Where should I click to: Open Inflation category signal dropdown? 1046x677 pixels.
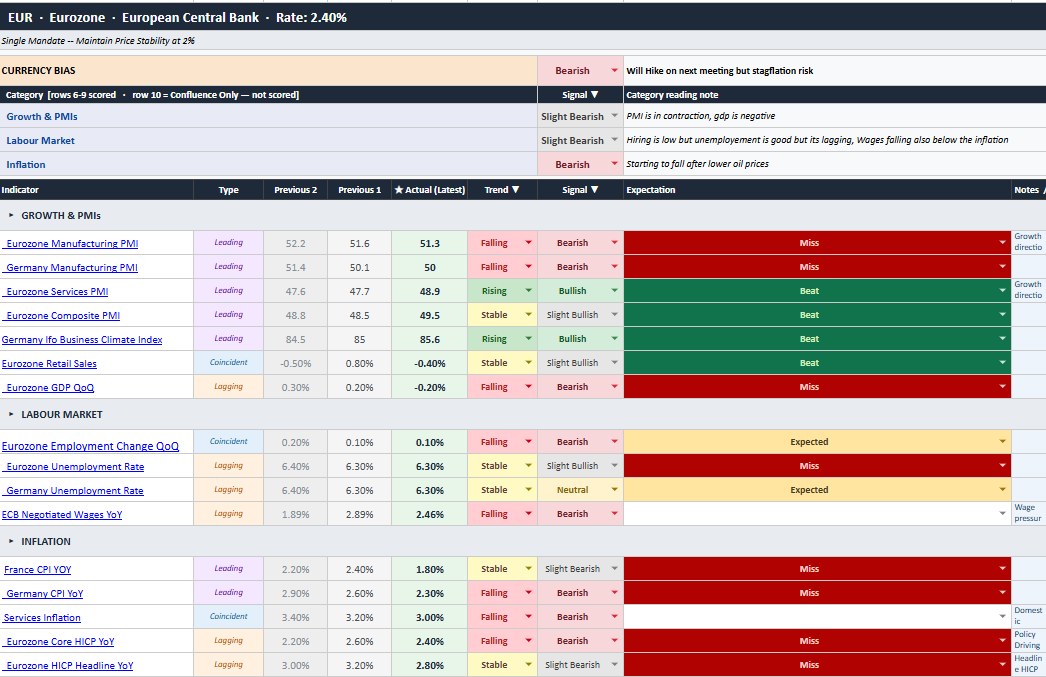point(614,164)
